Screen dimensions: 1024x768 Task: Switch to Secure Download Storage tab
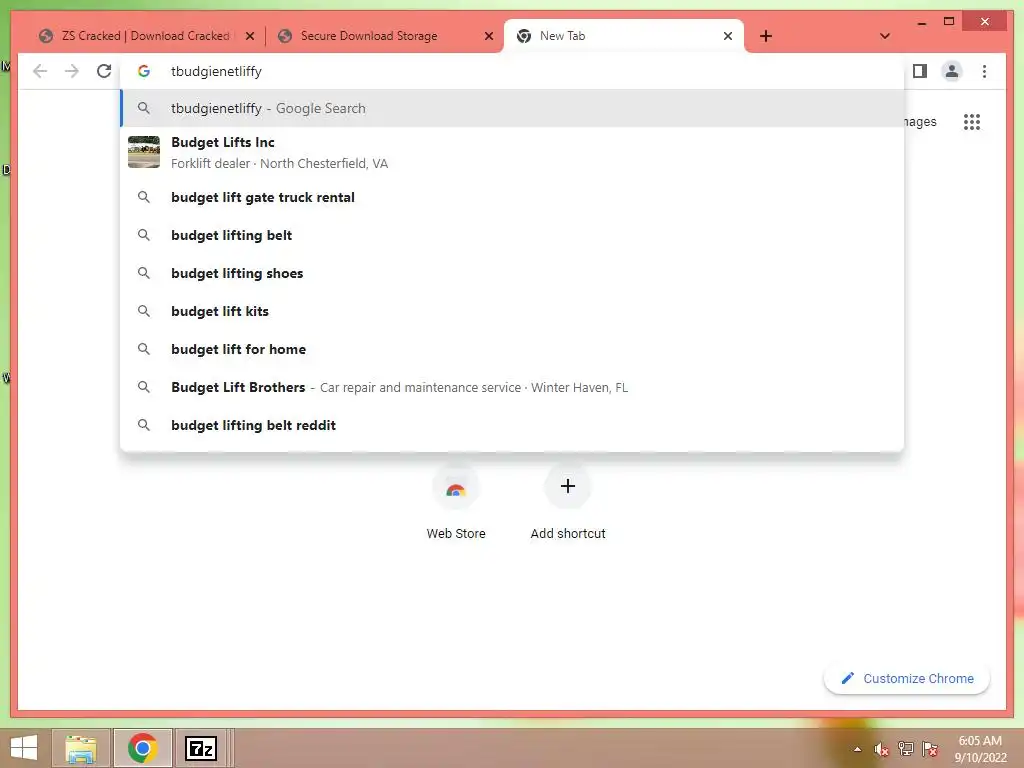384,36
